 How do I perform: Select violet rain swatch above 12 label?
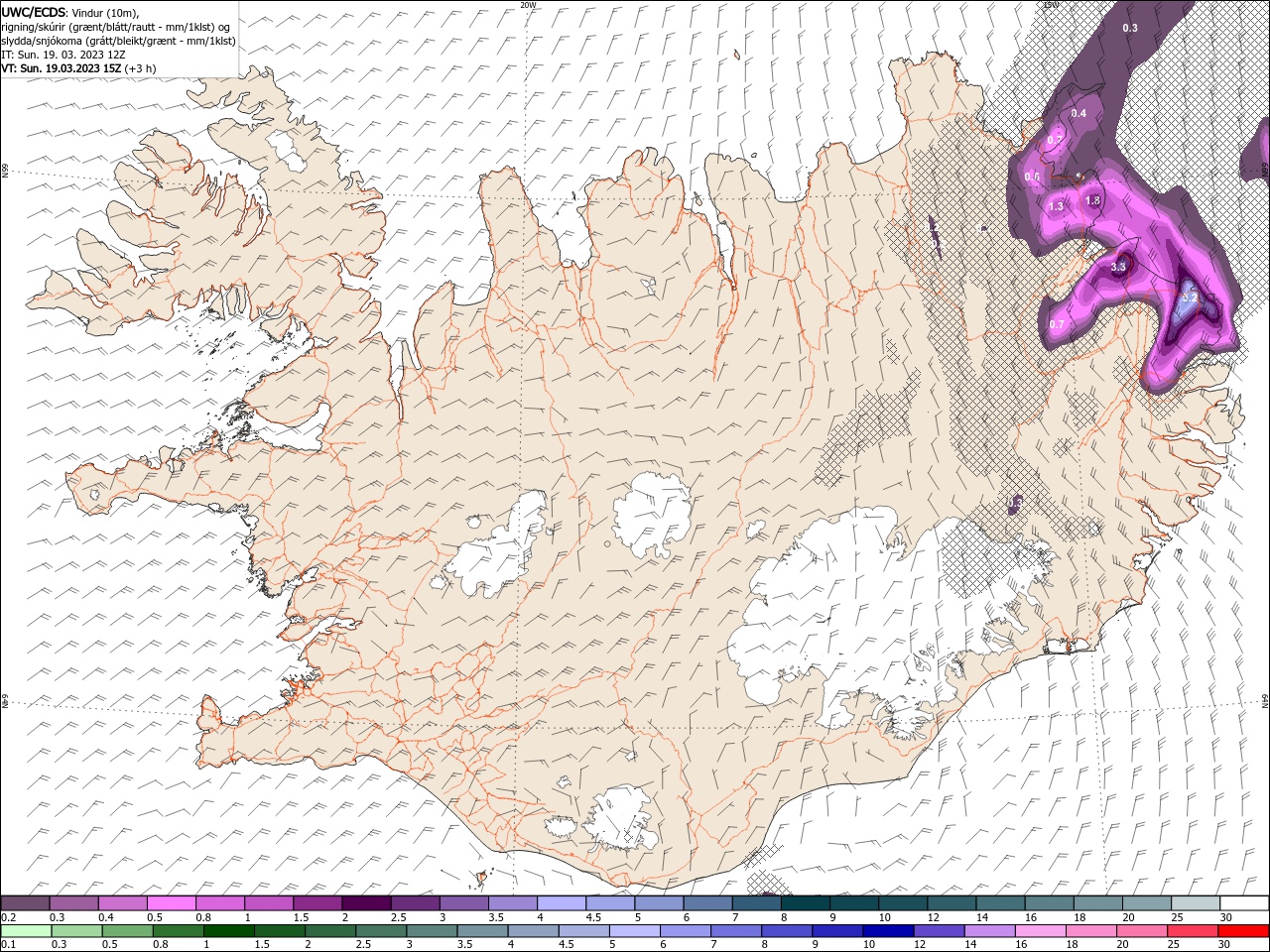coord(938,930)
